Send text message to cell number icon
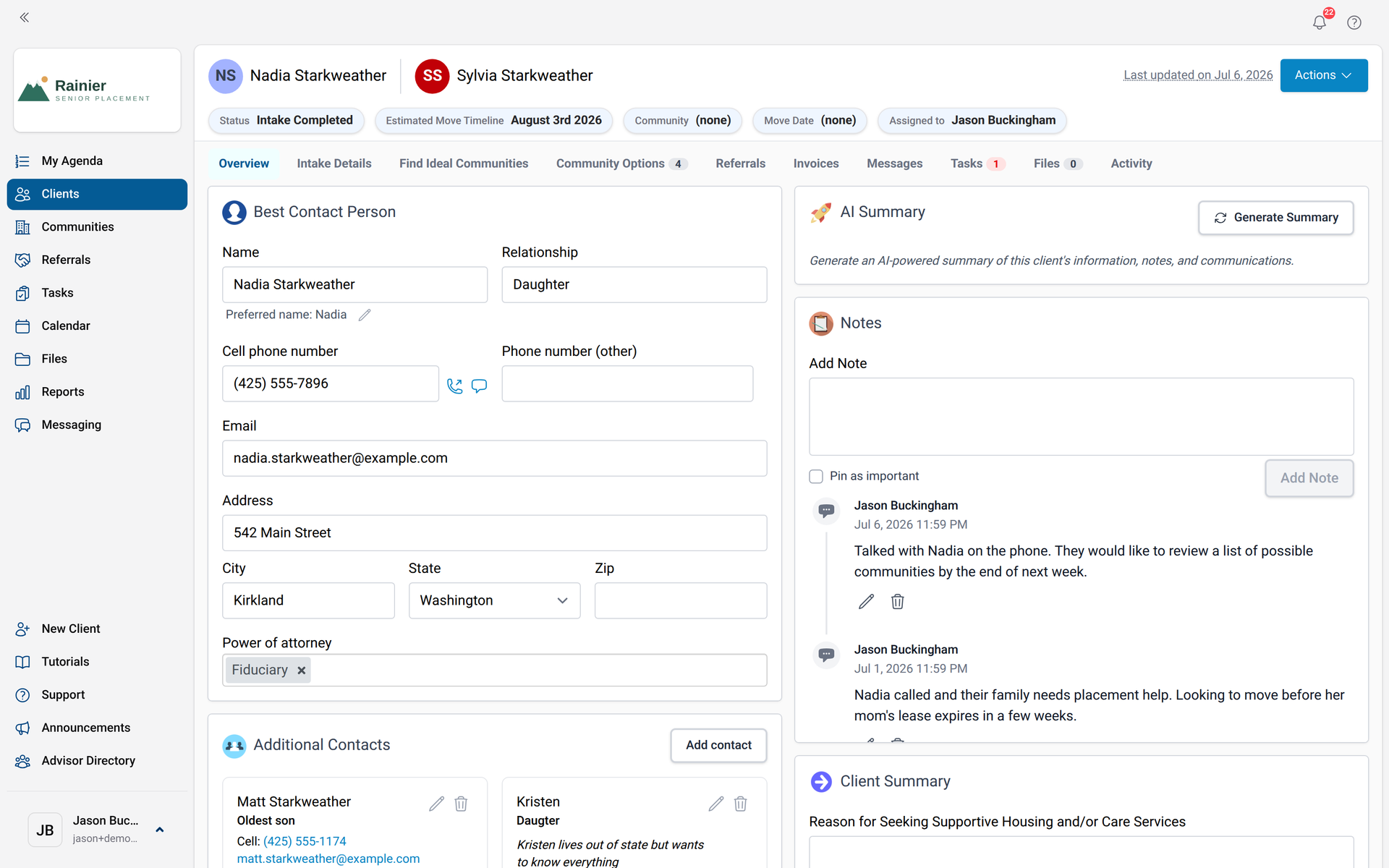Viewport: 1389px width, 868px height. tap(479, 386)
